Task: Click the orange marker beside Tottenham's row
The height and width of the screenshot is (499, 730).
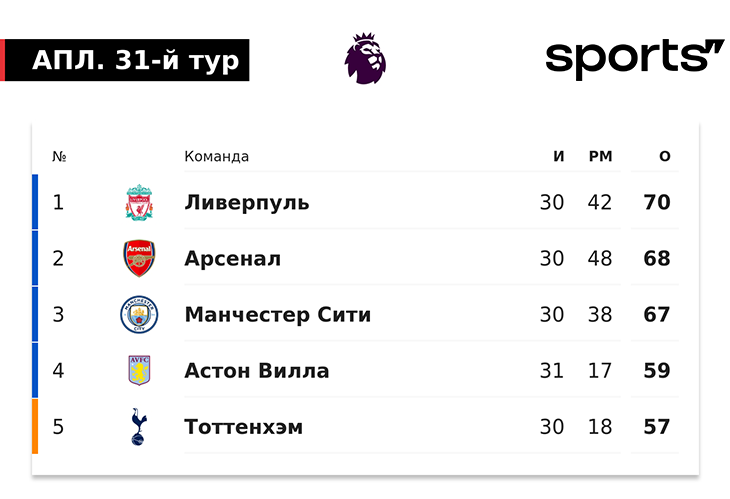Action: (35, 427)
